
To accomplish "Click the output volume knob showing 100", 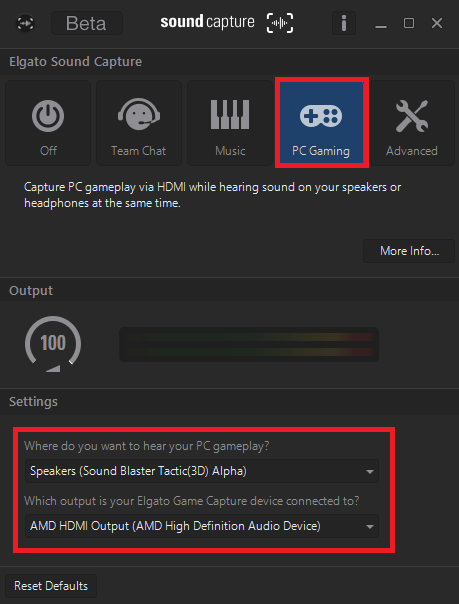I will [53, 344].
